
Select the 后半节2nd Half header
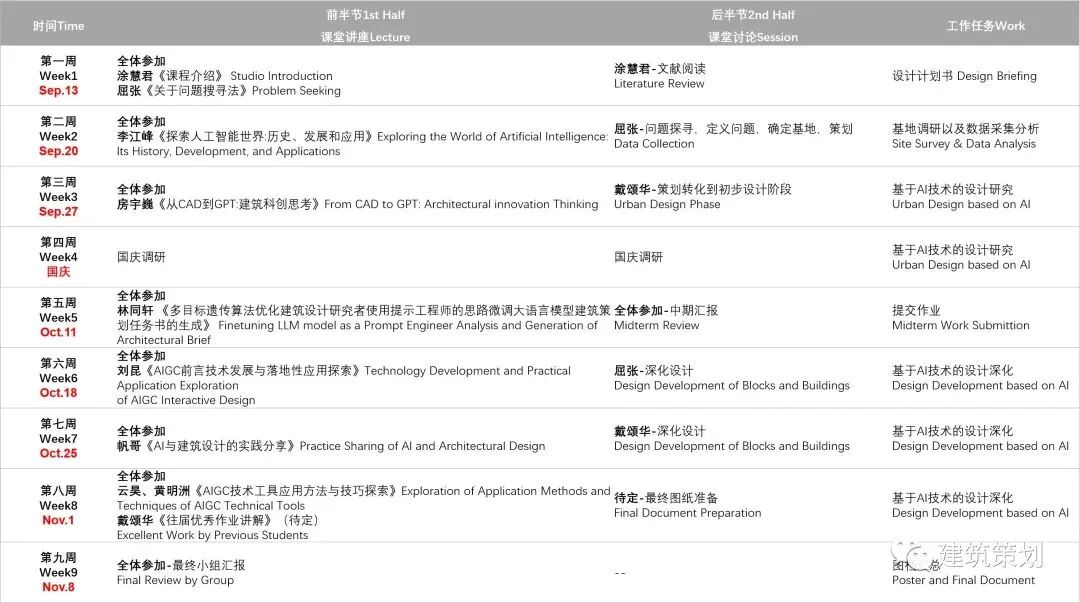753,15
